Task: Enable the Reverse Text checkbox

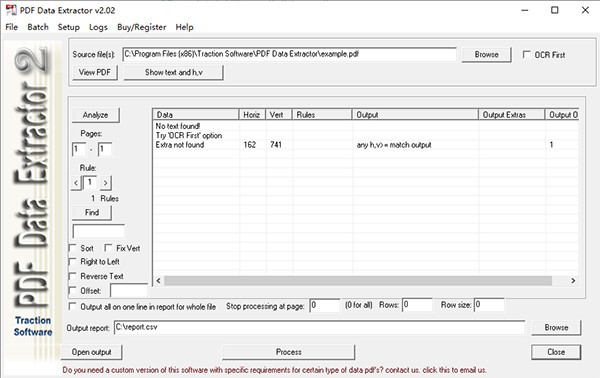Action: click(x=72, y=276)
